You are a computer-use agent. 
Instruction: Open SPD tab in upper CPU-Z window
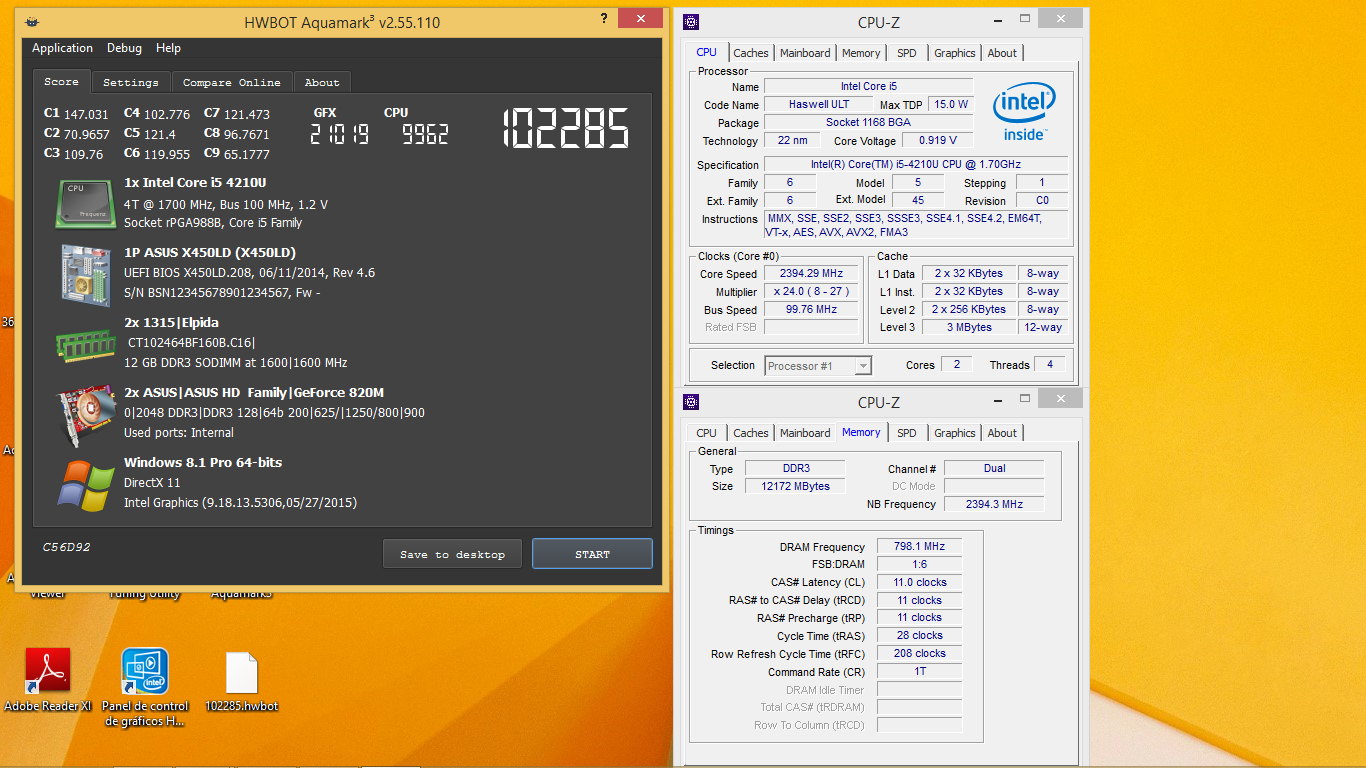[907, 53]
